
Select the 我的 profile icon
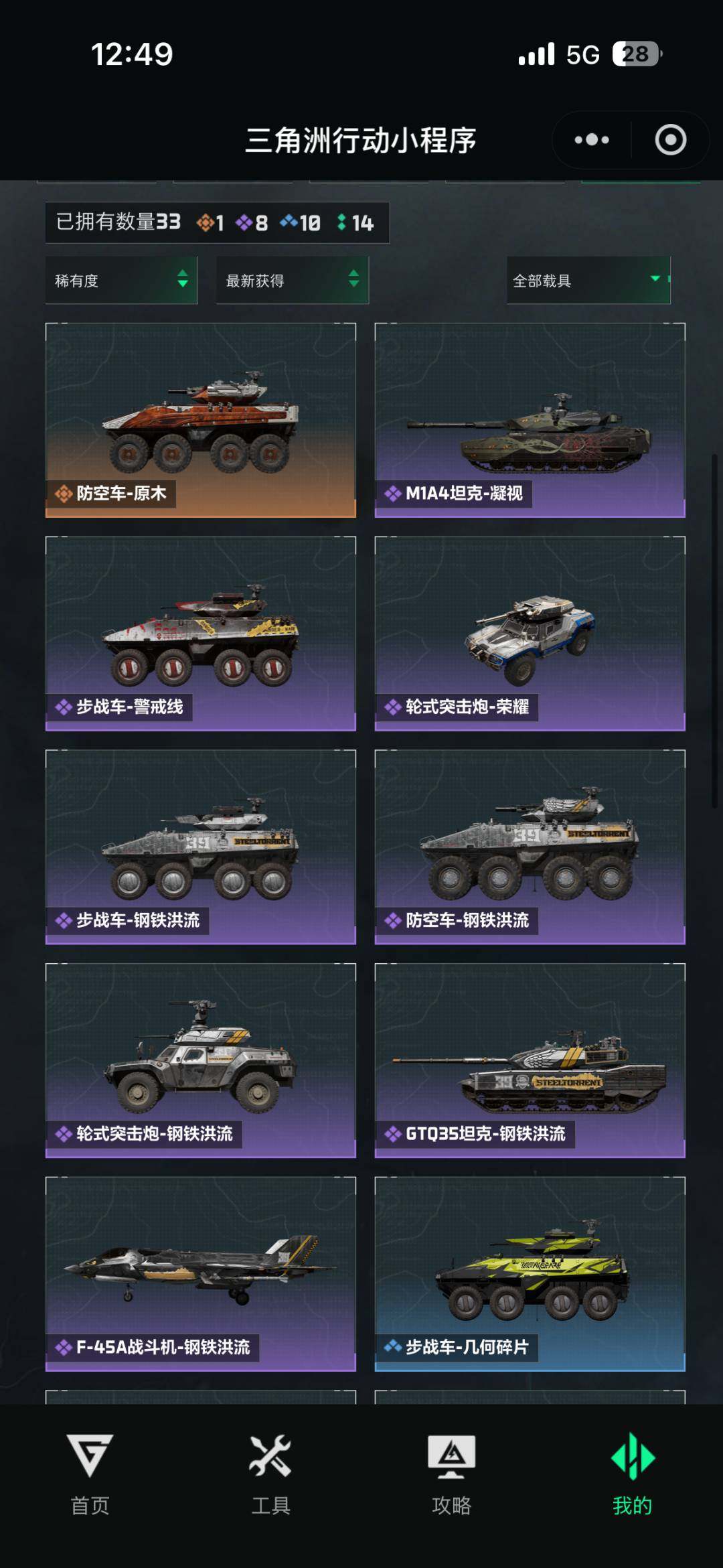pyautogui.click(x=633, y=1455)
